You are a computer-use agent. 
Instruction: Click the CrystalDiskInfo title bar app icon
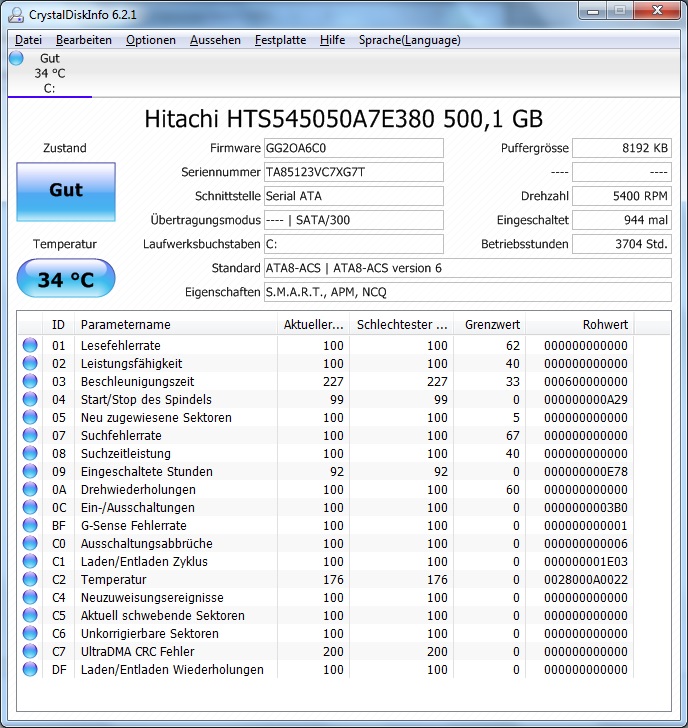tap(16, 15)
